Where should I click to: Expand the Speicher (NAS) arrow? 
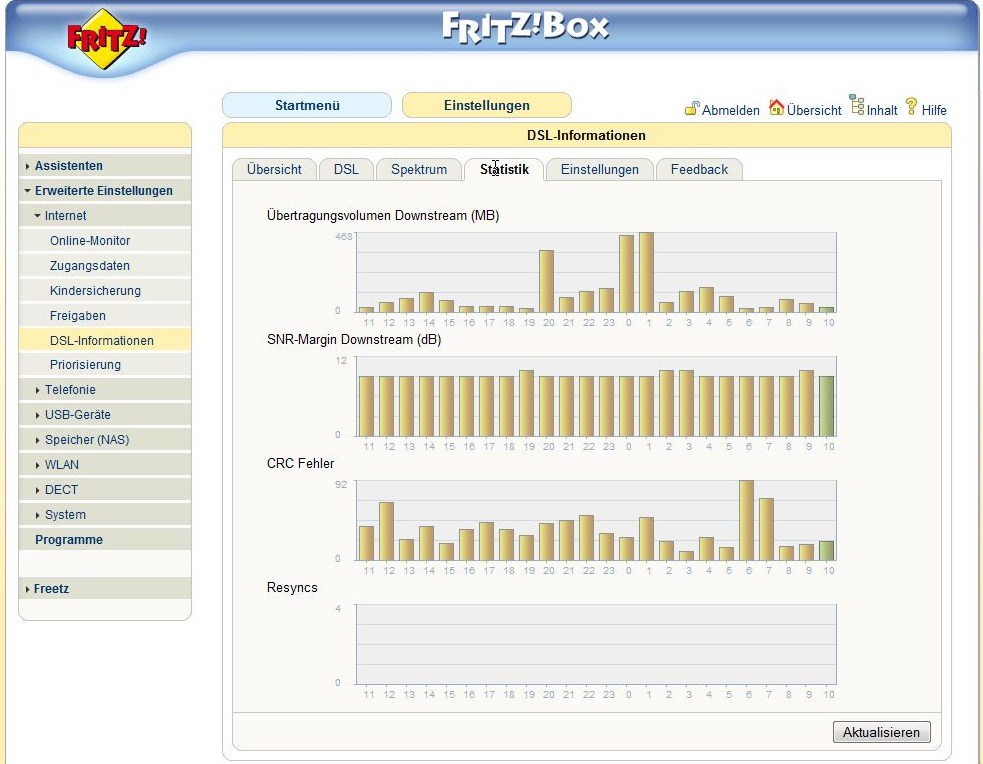(x=38, y=440)
